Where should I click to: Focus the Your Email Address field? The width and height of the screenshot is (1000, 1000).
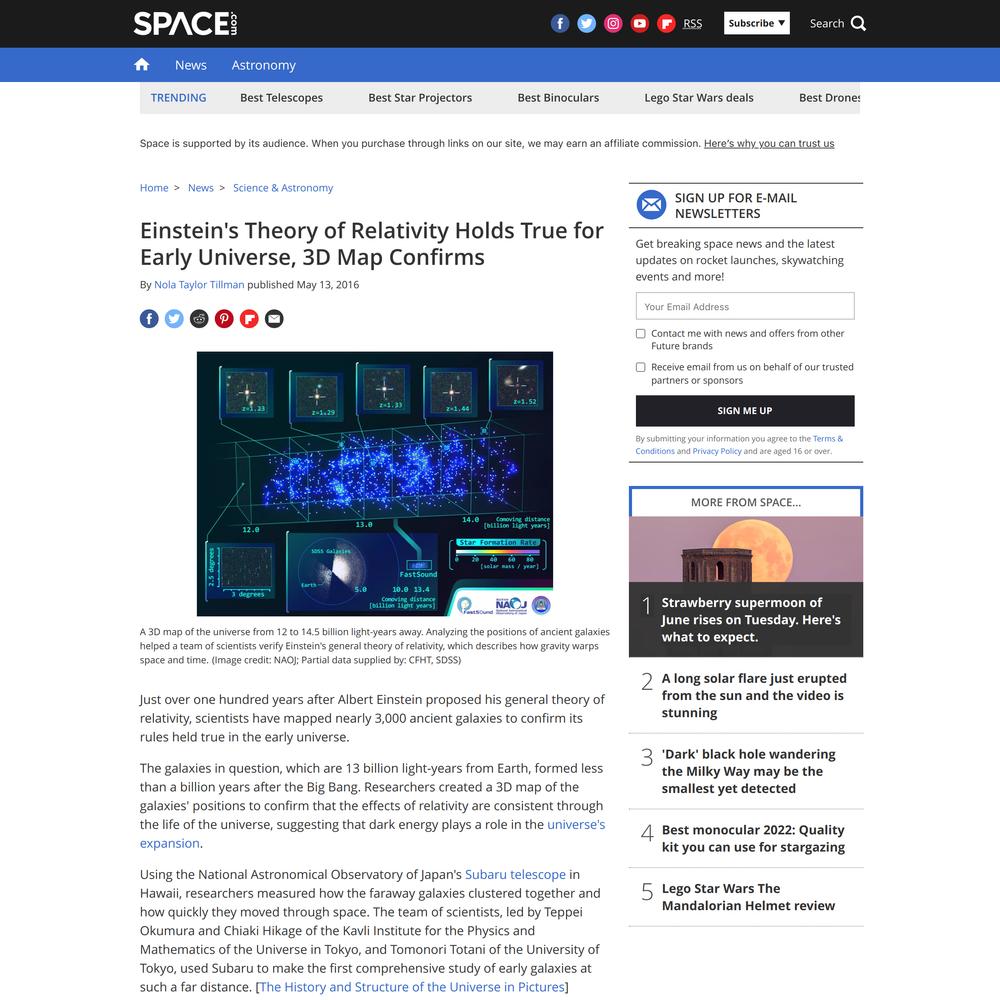click(745, 306)
